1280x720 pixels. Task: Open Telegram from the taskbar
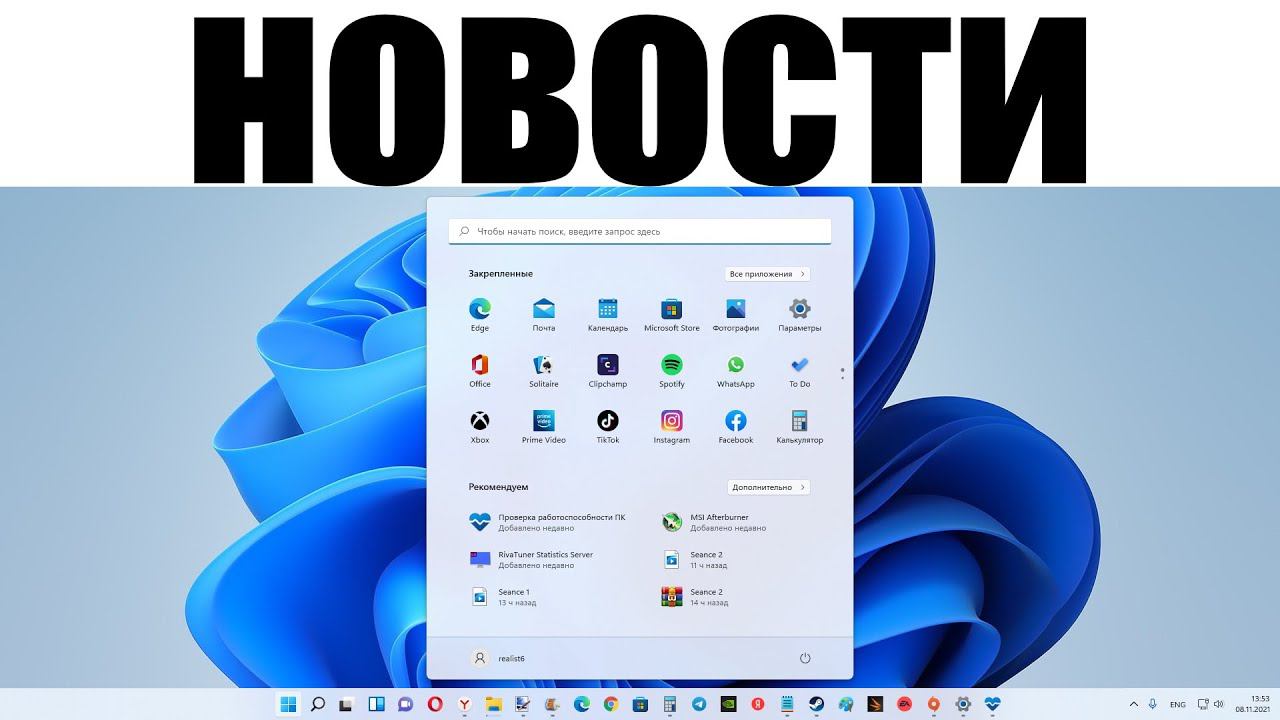coord(699,704)
